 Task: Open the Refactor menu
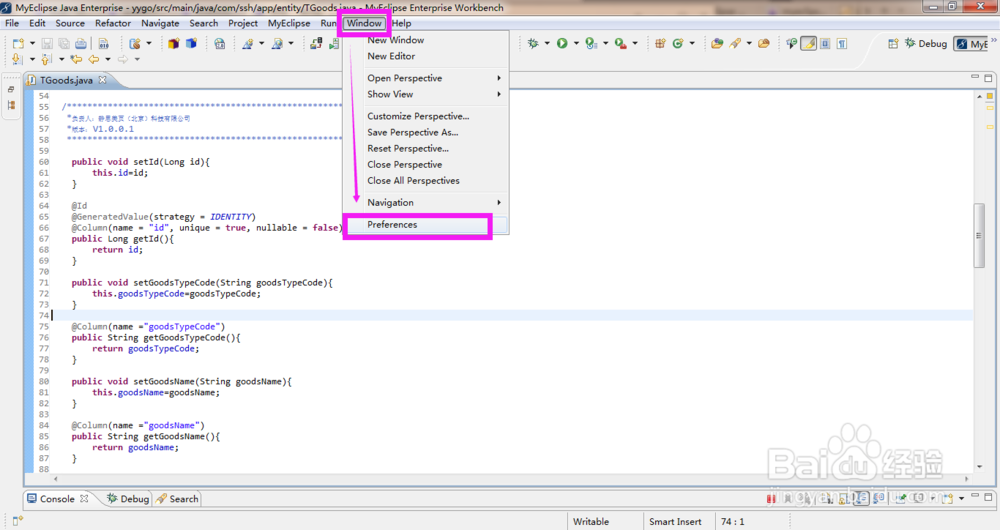pyautogui.click(x=113, y=23)
